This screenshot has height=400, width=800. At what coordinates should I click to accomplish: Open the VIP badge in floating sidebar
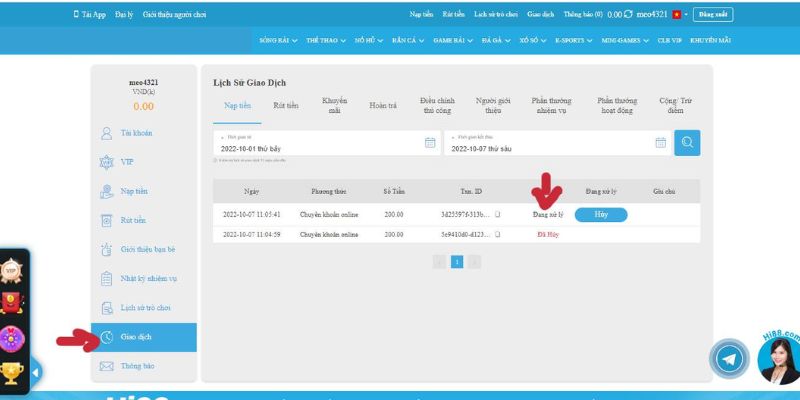(13, 270)
